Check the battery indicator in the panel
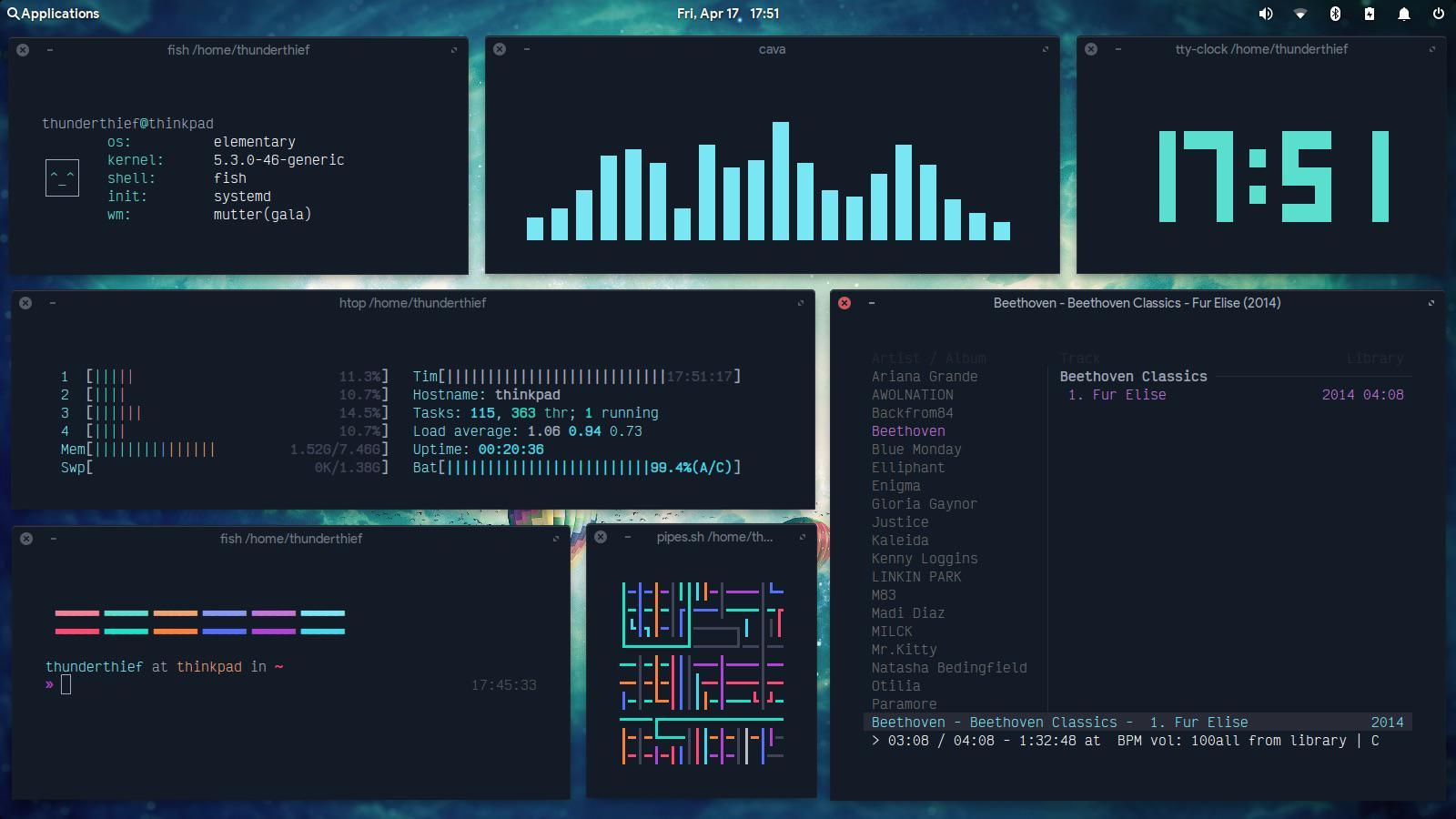 pyautogui.click(x=1369, y=14)
